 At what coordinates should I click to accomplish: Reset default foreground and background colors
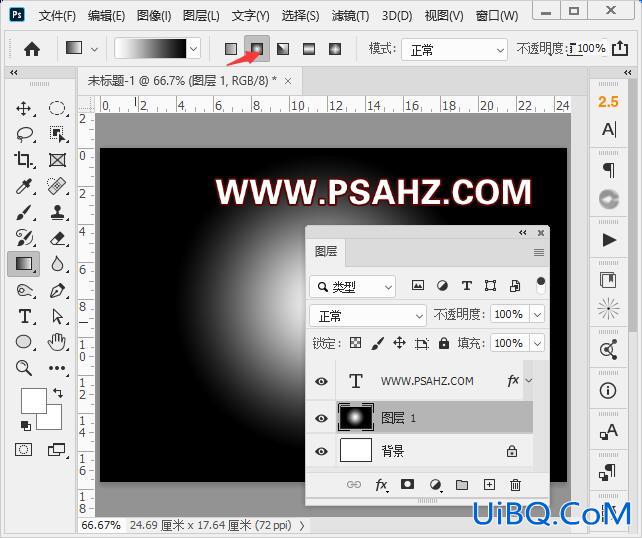pos(25,426)
